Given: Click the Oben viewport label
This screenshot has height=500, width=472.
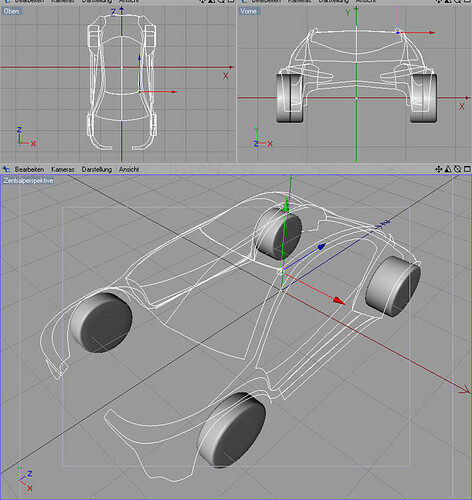Looking at the screenshot, I should coord(11,11).
